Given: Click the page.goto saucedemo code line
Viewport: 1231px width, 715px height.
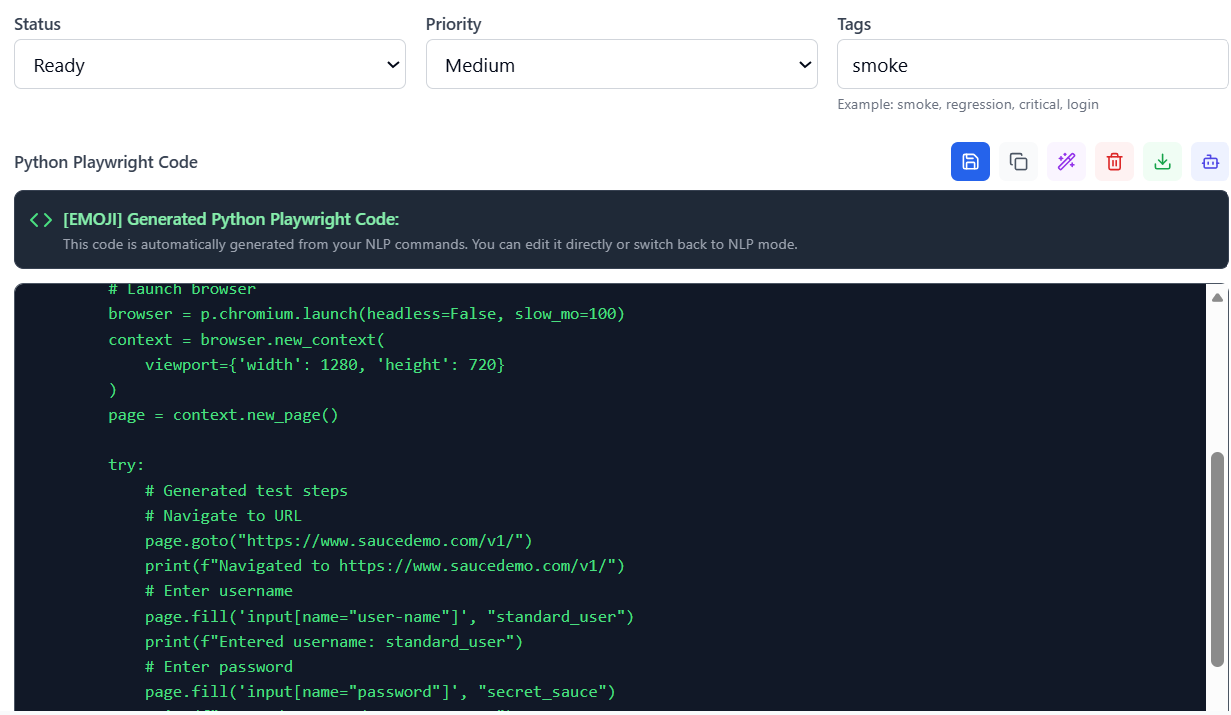Looking at the screenshot, I should [x=338, y=541].
